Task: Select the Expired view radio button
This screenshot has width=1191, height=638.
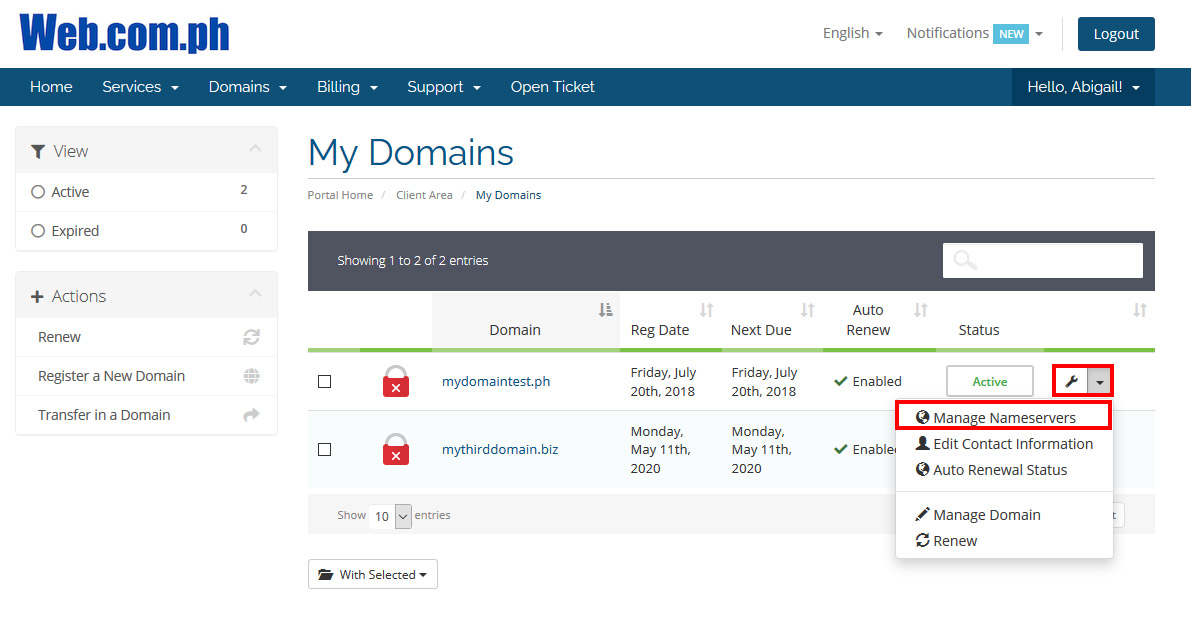Action: click(38, 231)
